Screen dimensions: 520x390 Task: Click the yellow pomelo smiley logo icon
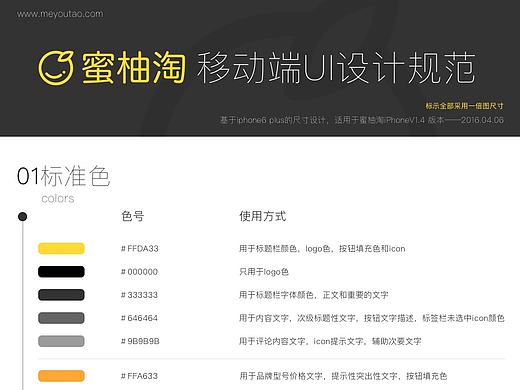pos(56,68)
